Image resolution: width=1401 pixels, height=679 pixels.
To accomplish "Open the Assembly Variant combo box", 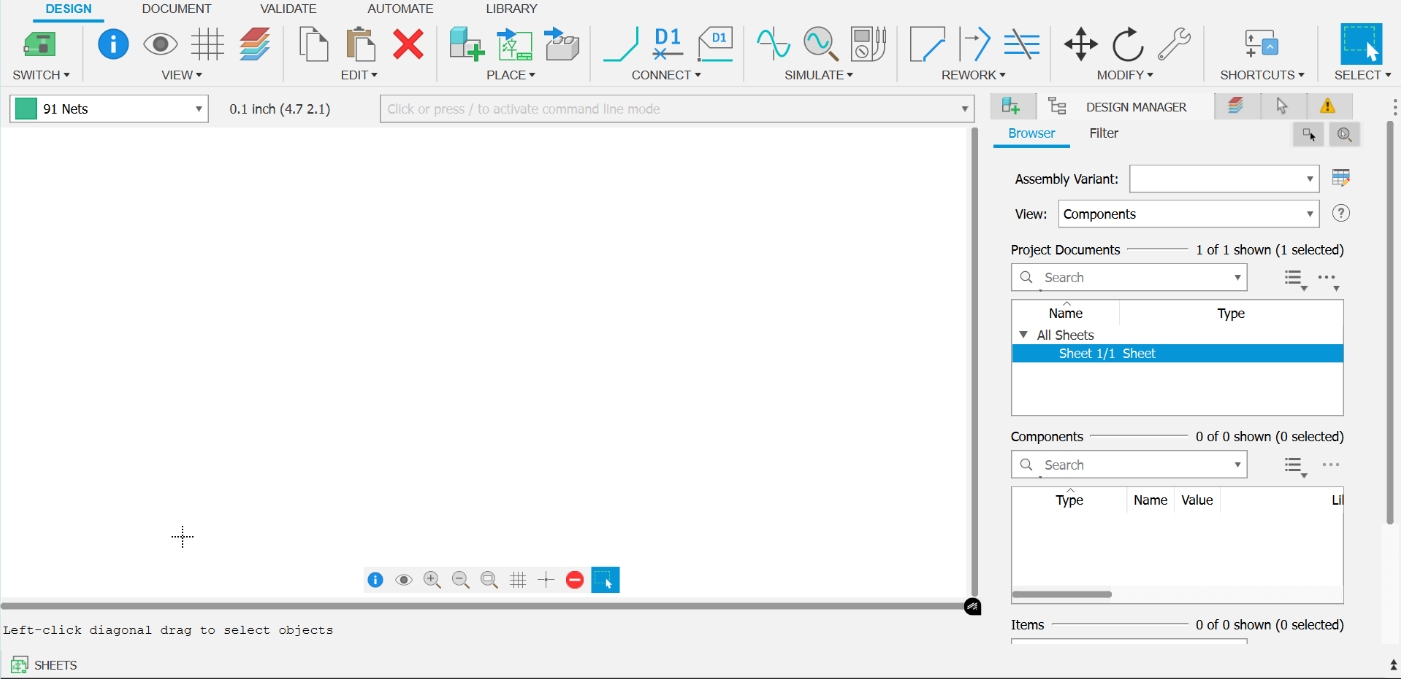I will coord(1224,179).
